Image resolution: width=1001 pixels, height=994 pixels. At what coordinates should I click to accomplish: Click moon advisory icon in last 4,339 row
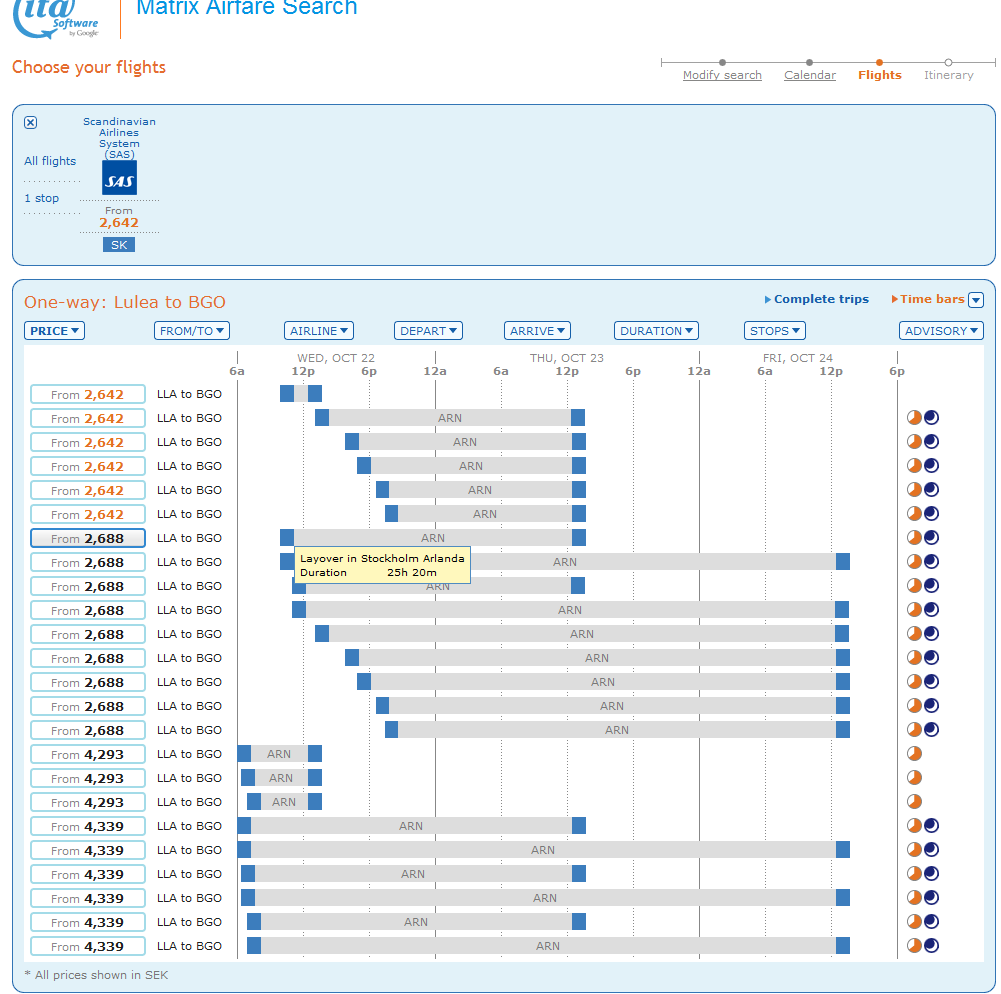(x=931, y=945)
